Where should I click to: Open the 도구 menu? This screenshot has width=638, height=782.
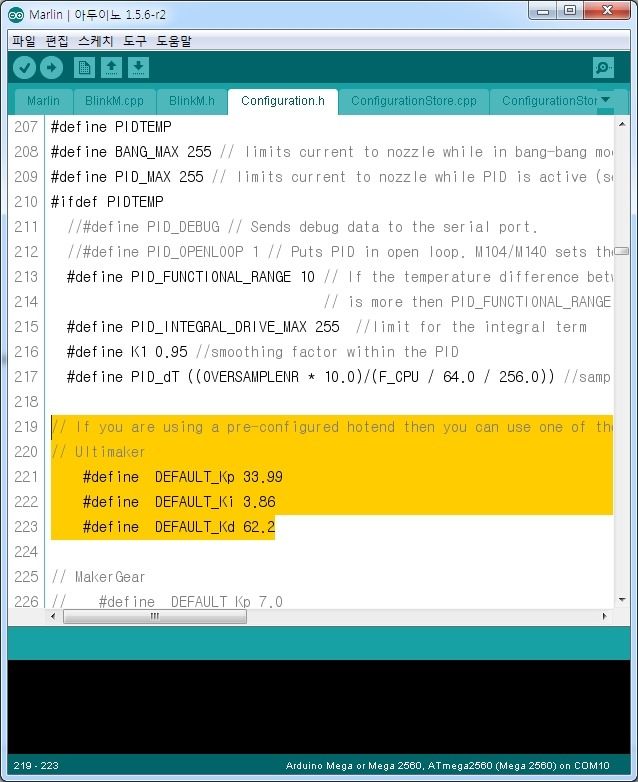click(x=135, y=41)
